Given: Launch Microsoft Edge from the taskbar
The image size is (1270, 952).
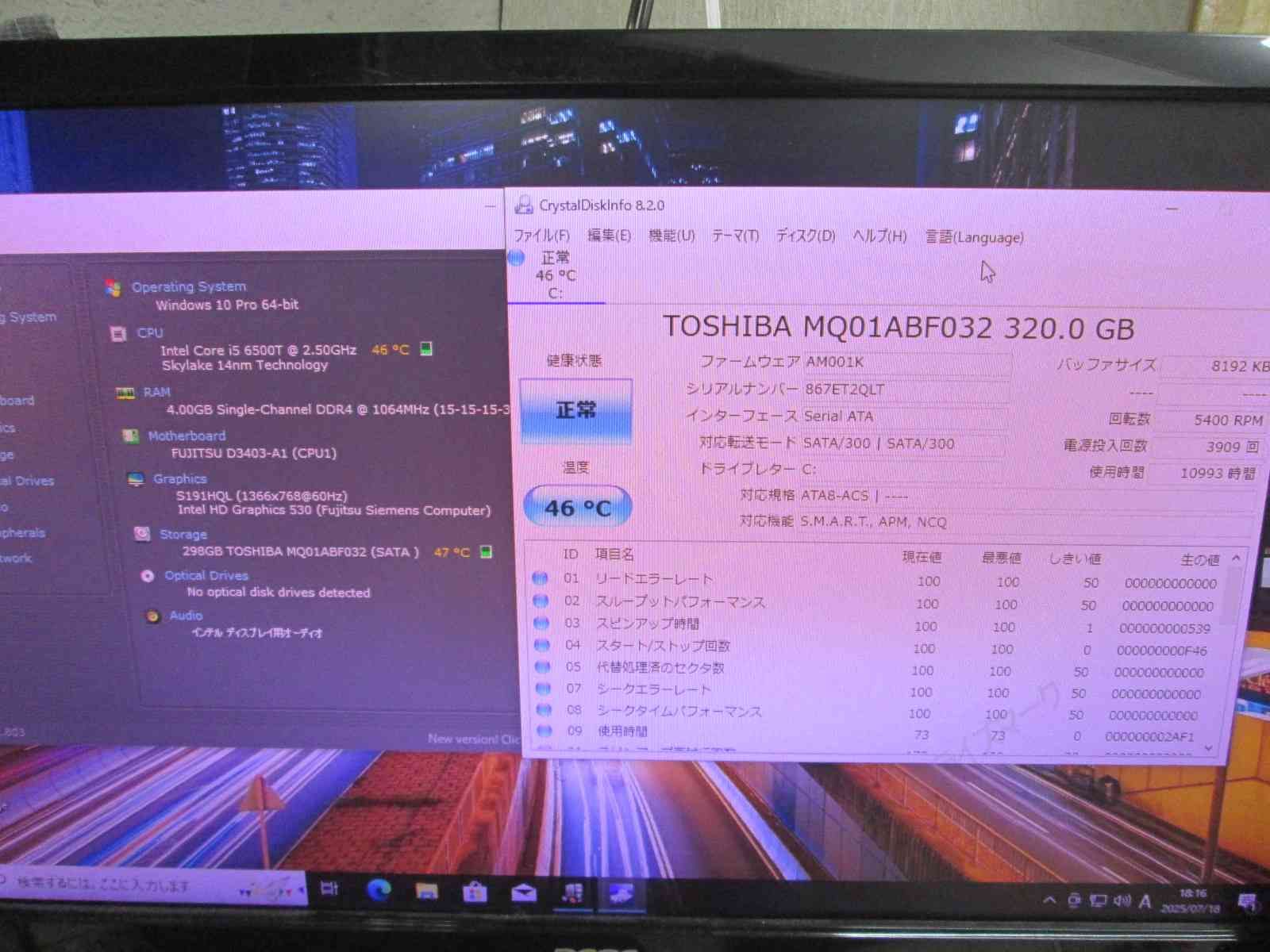Looking at the screenshot, I should pos(379,890).
